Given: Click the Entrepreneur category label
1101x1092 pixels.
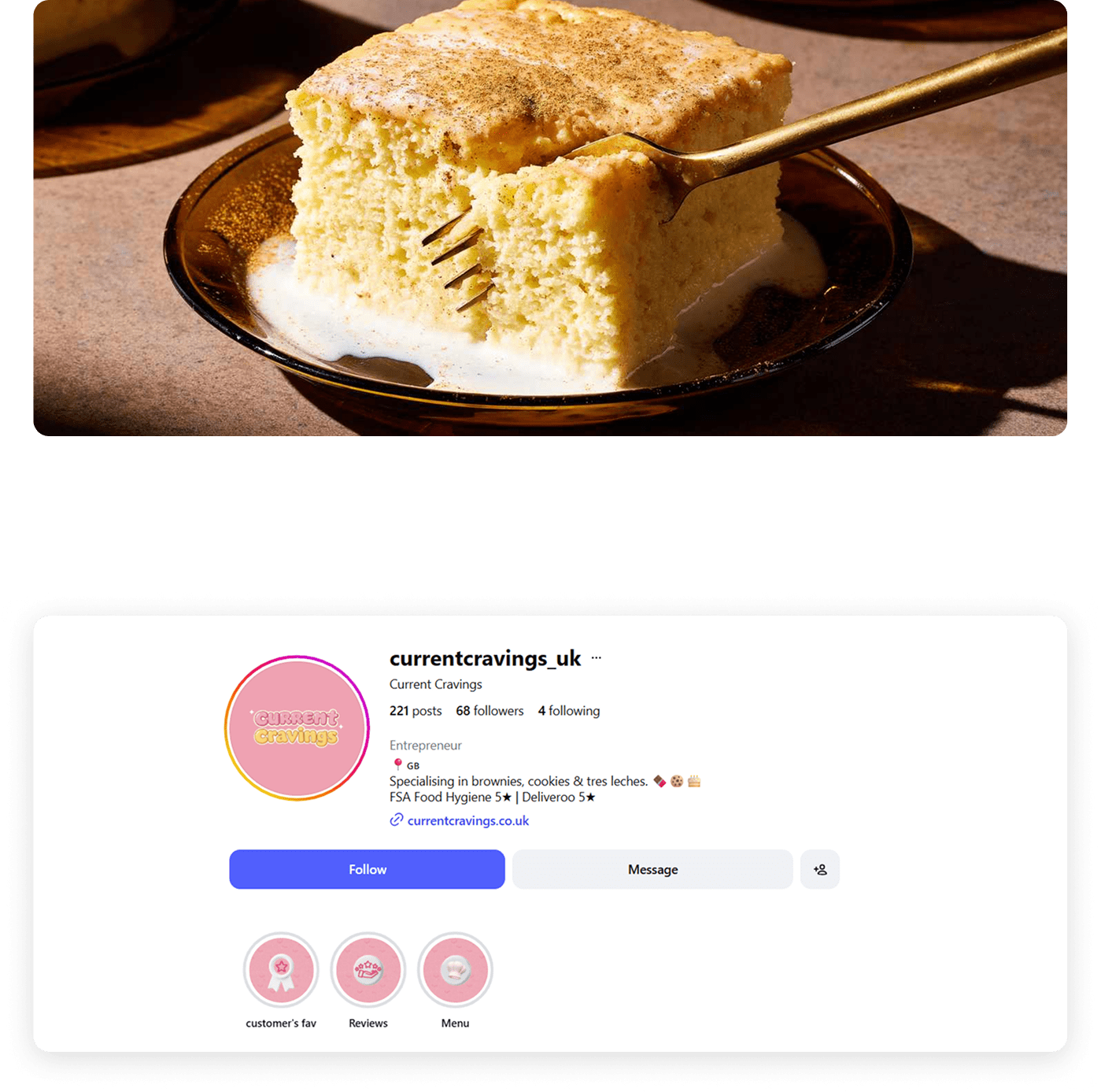Looking at the screenshot, I should point(426,746).
